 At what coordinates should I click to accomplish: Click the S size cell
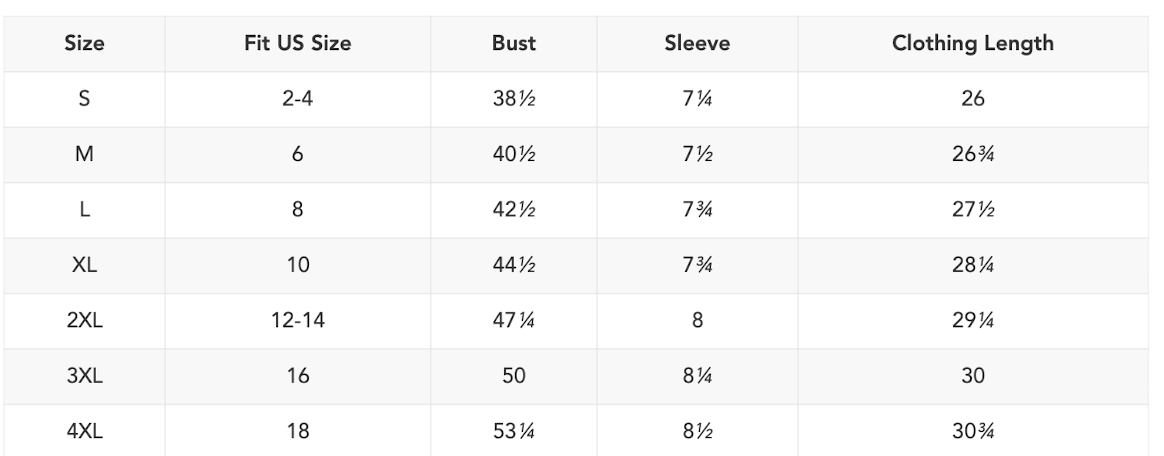[x=85, y=100]
